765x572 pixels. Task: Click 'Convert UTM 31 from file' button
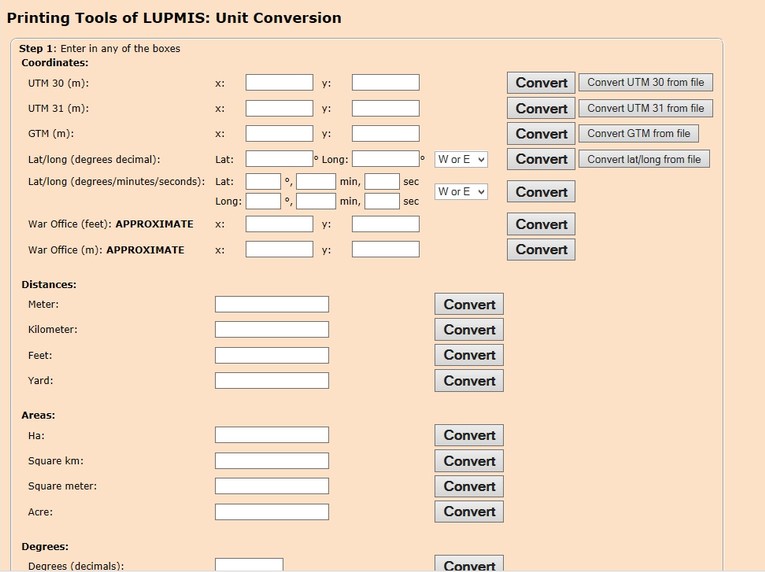645,108
